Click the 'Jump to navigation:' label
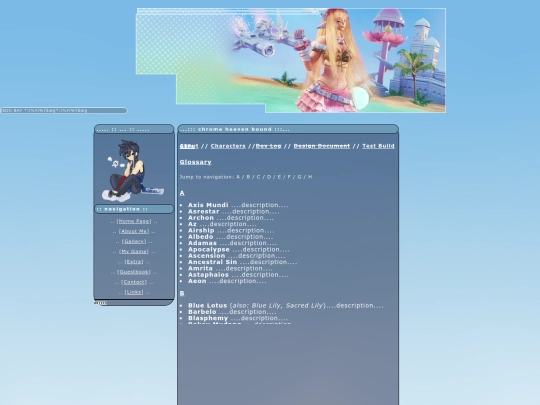This screenshot has height=405, width=540. [207, 177]
